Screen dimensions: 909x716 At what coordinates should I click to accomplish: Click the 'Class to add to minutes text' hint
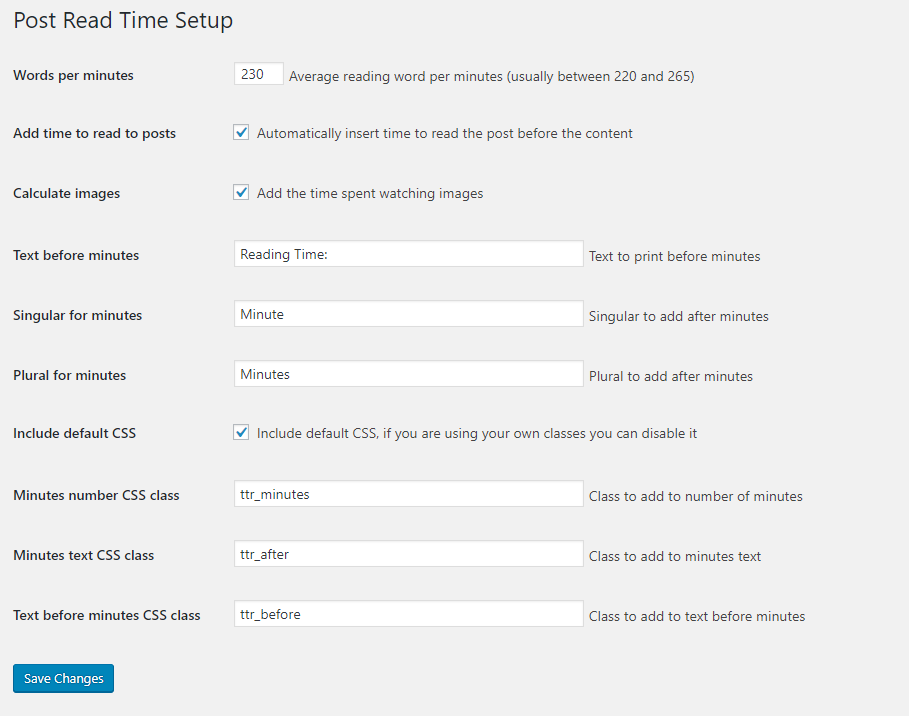(675, 557)
